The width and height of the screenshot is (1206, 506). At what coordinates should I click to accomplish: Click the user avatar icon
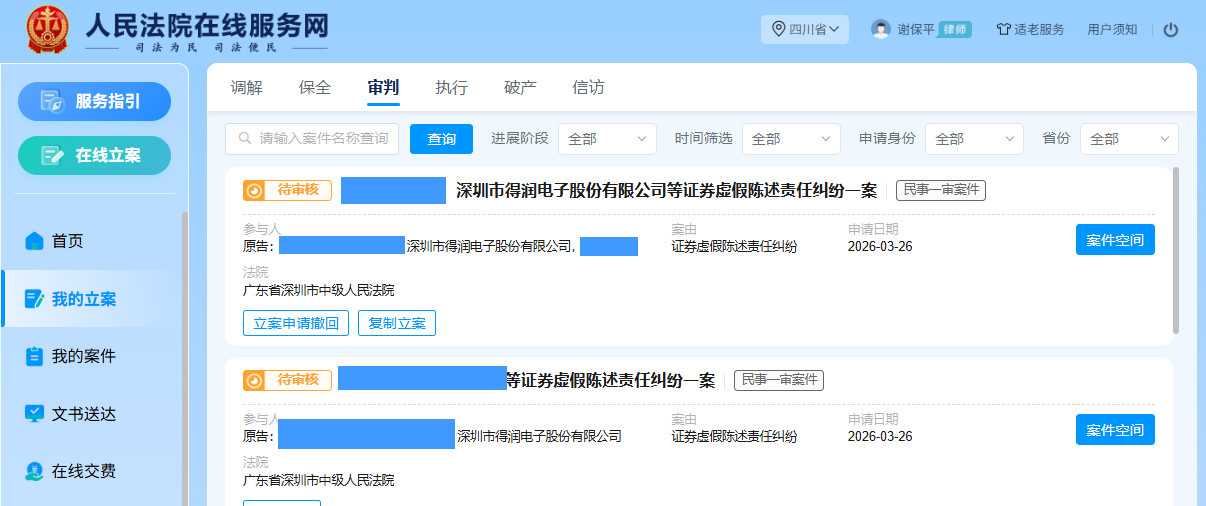(880, 29)
